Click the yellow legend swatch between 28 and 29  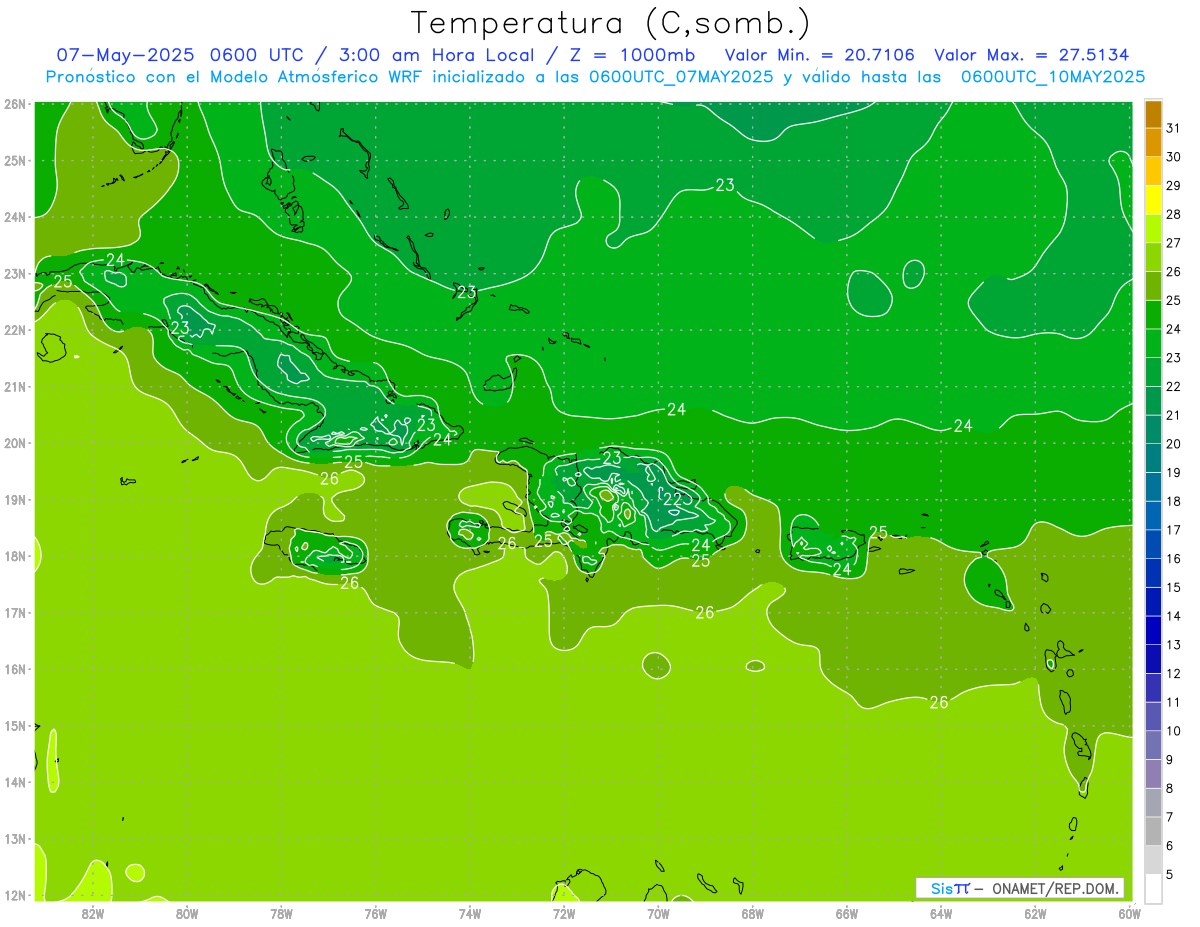1154,200
